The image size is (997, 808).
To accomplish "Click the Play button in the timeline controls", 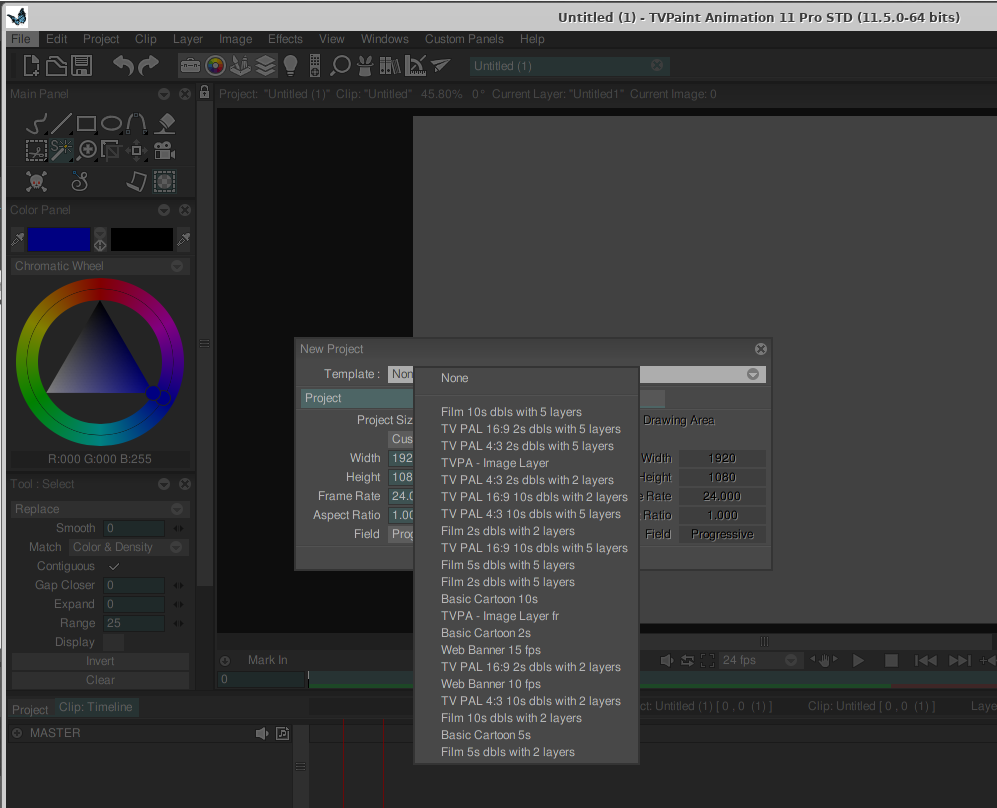I will coord(858,661).
